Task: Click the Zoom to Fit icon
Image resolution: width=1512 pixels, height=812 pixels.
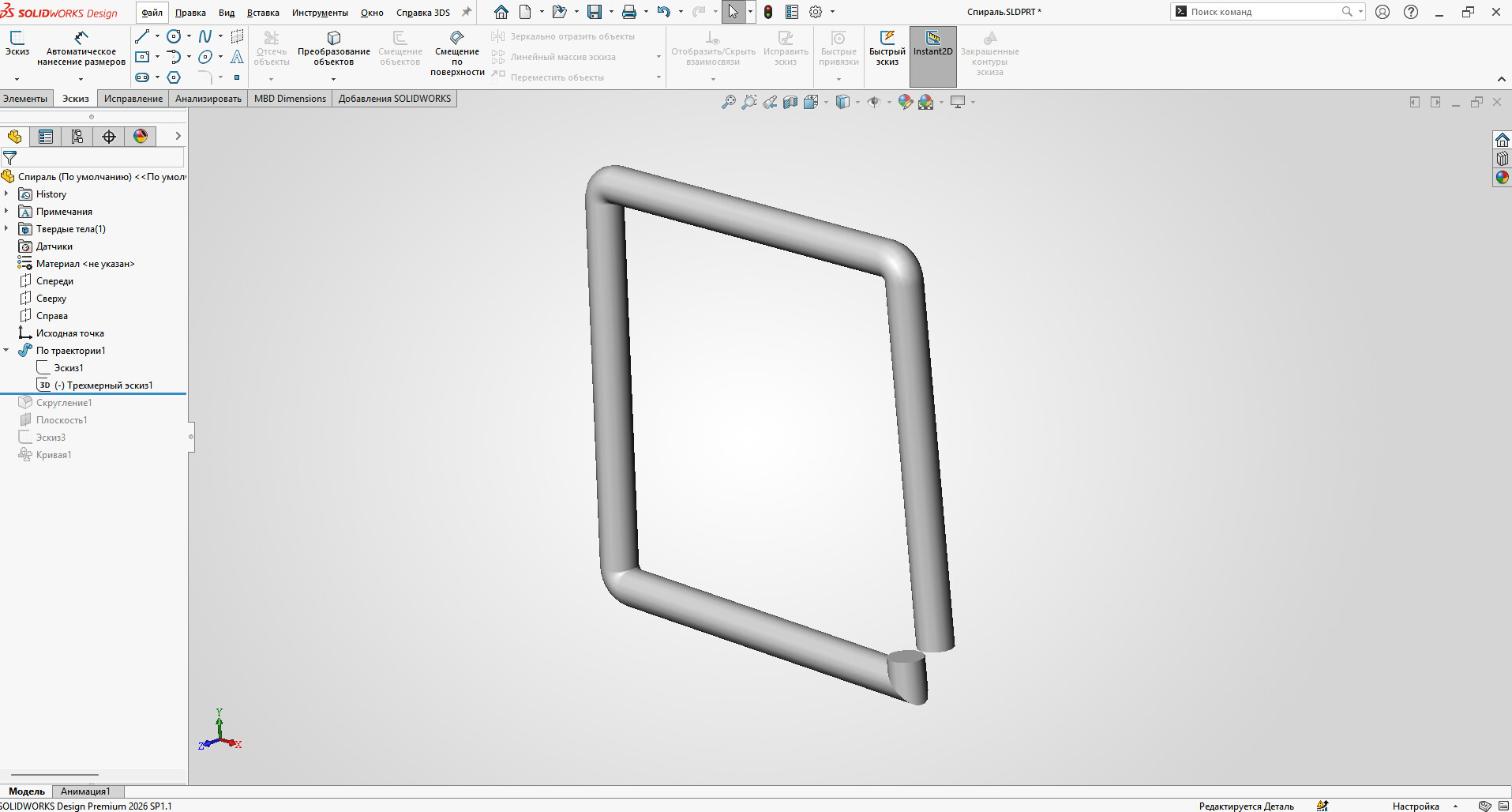Action: 728,102
